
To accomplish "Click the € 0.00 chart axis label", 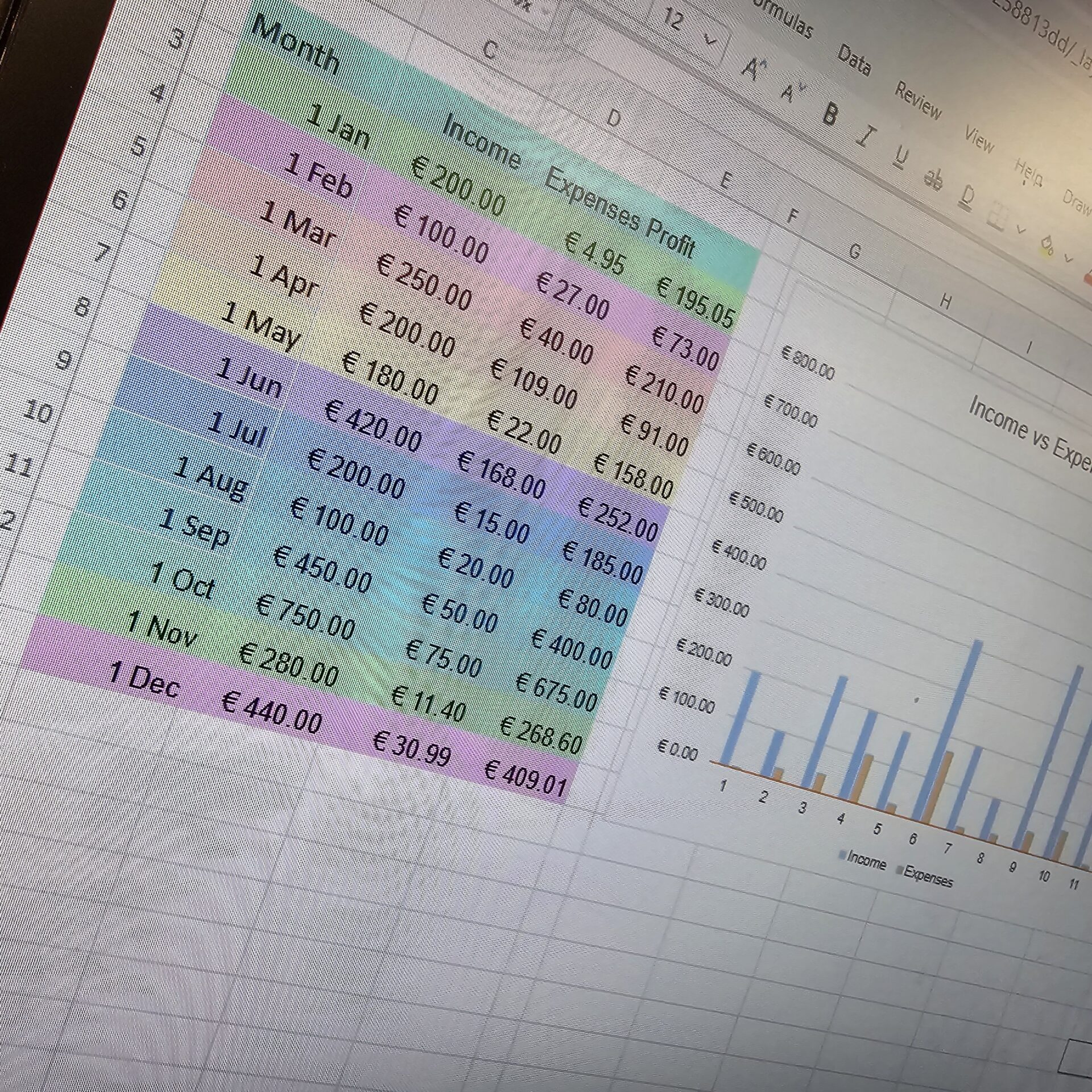I will 677,749.
